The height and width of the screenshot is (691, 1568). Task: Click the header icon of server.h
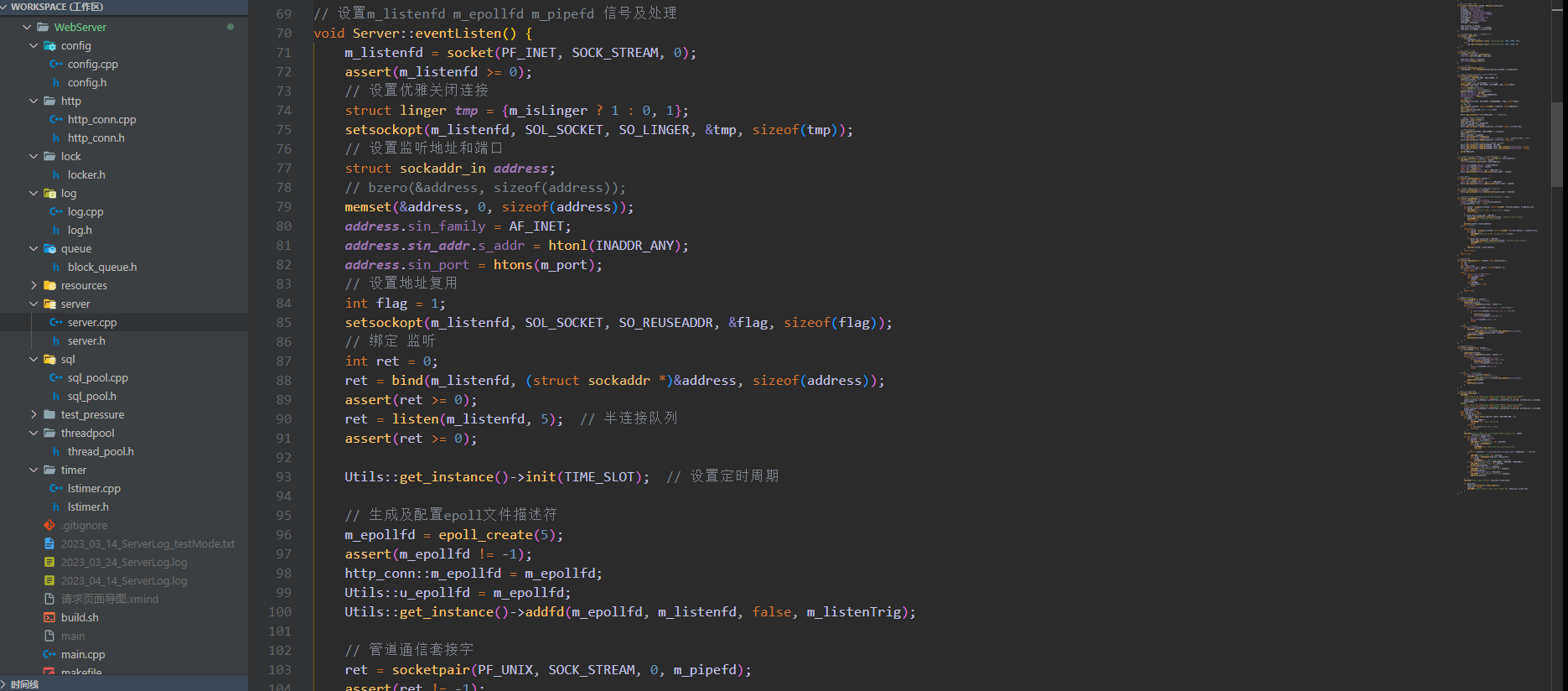(x=56, y=340)
